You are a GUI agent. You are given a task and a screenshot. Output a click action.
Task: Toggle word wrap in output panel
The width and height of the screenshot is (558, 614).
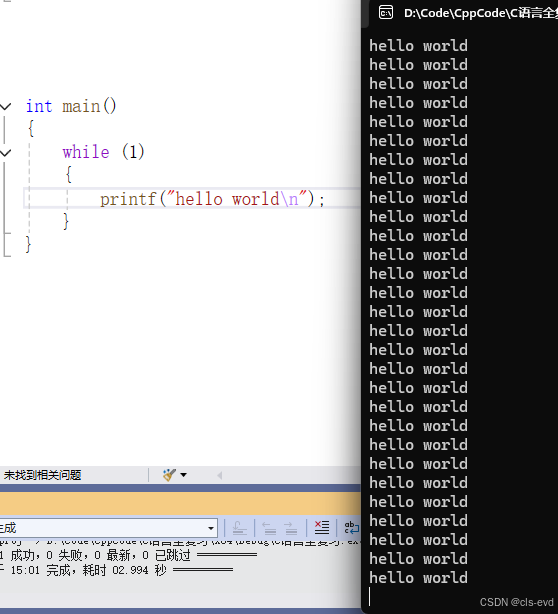[351, 528]
